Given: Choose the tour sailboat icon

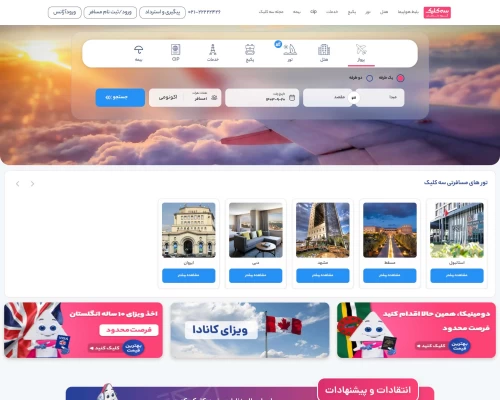Looking at the screenshot, I should point(290,53).
